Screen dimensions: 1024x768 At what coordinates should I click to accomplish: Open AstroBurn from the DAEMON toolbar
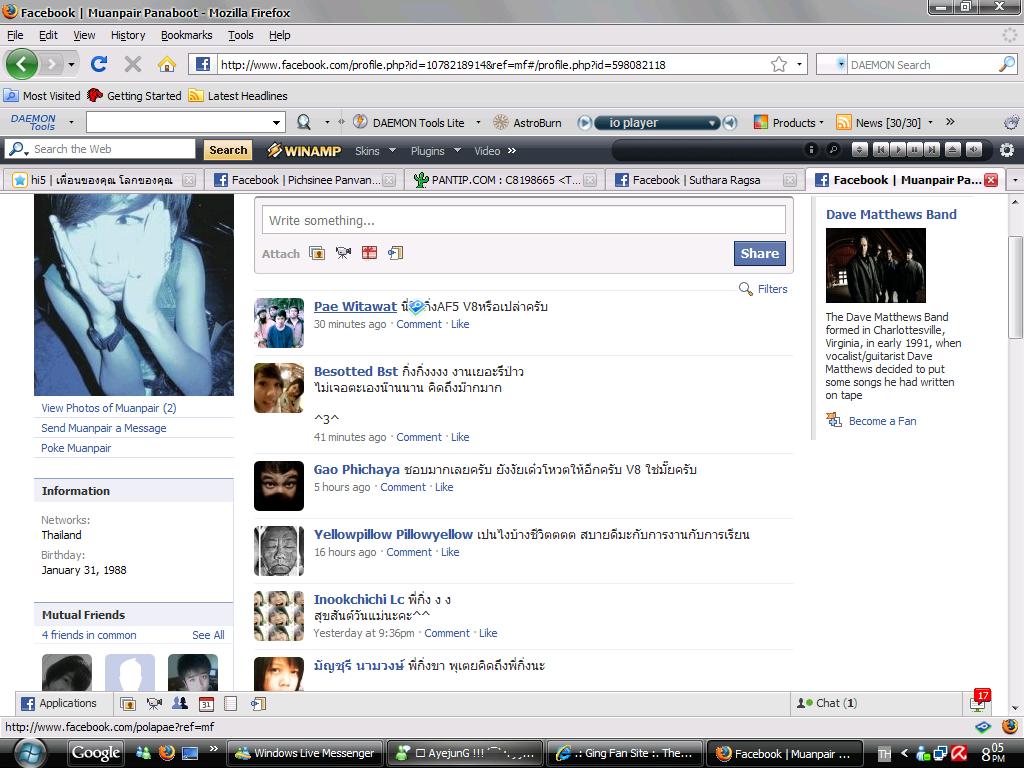tap(527, 122)
